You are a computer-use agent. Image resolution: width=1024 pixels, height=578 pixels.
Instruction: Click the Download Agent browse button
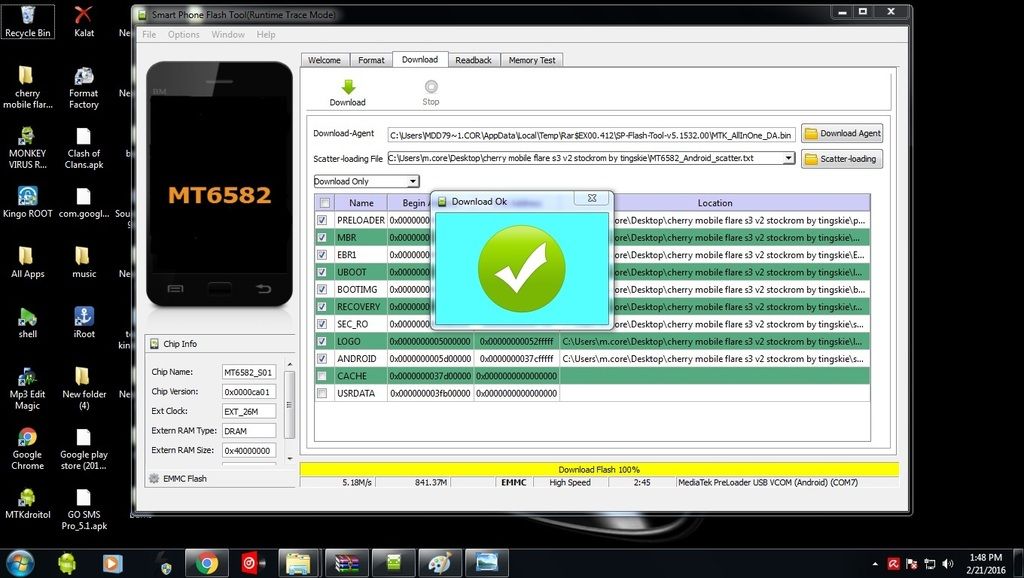click(x=842, y=133)
